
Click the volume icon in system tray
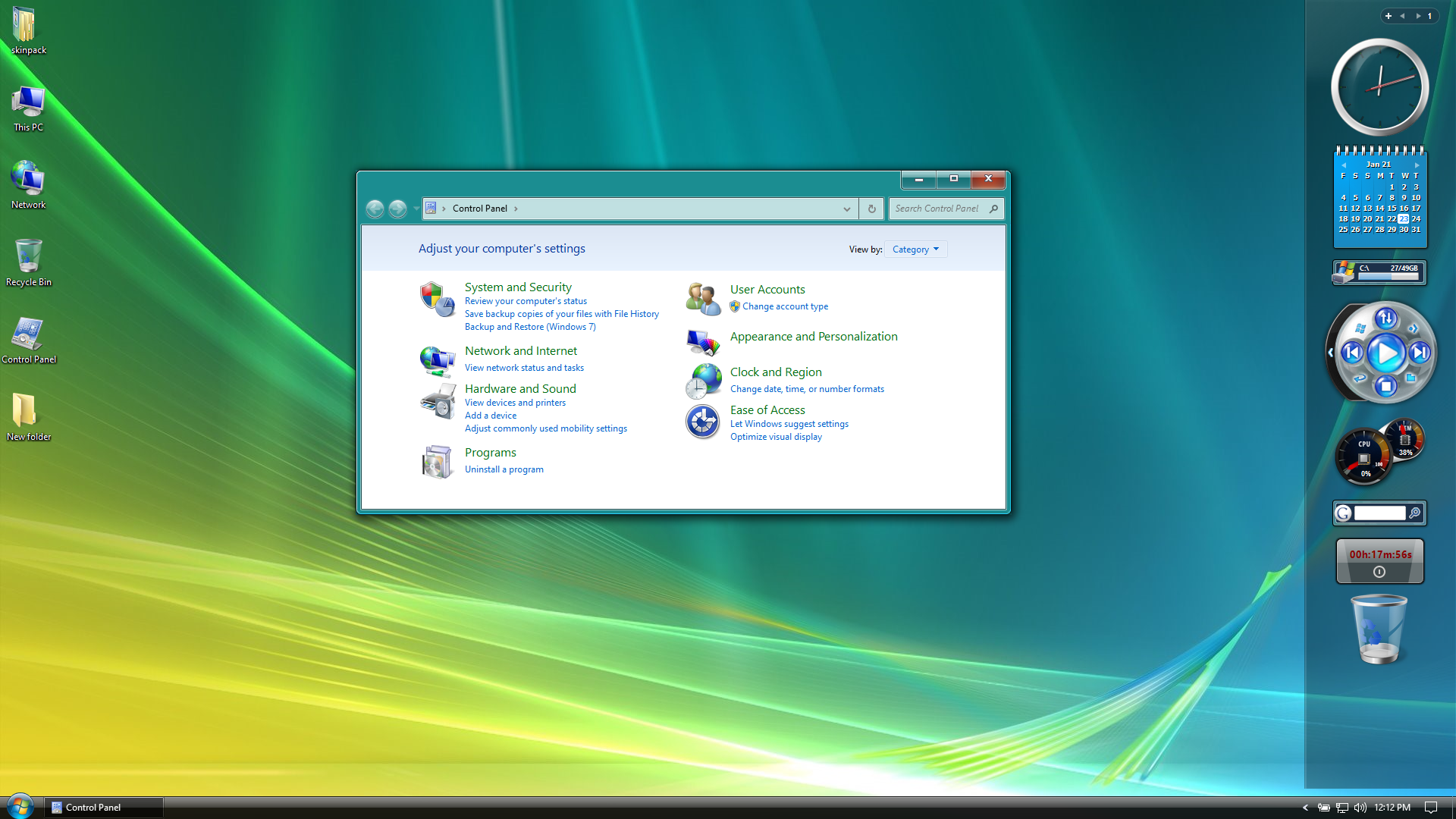coord(1360,808)
